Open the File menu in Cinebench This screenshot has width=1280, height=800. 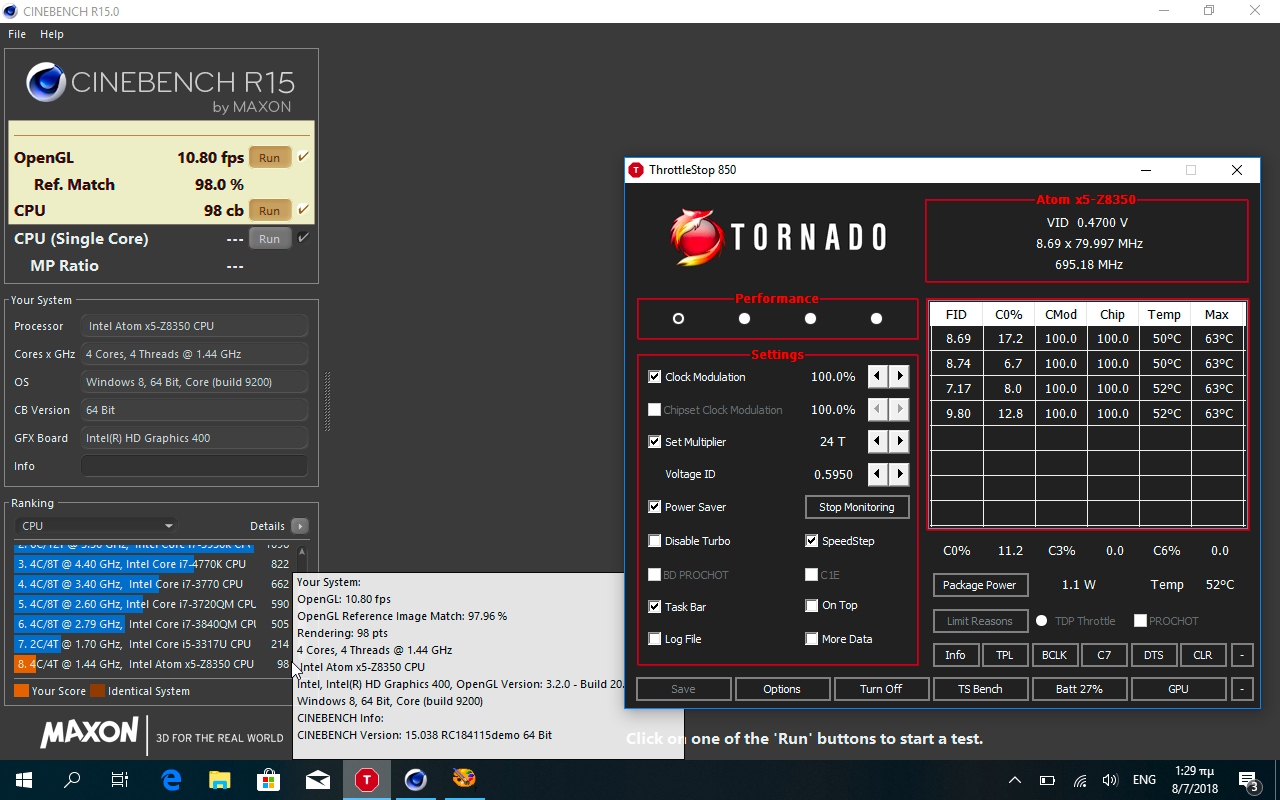17,34
